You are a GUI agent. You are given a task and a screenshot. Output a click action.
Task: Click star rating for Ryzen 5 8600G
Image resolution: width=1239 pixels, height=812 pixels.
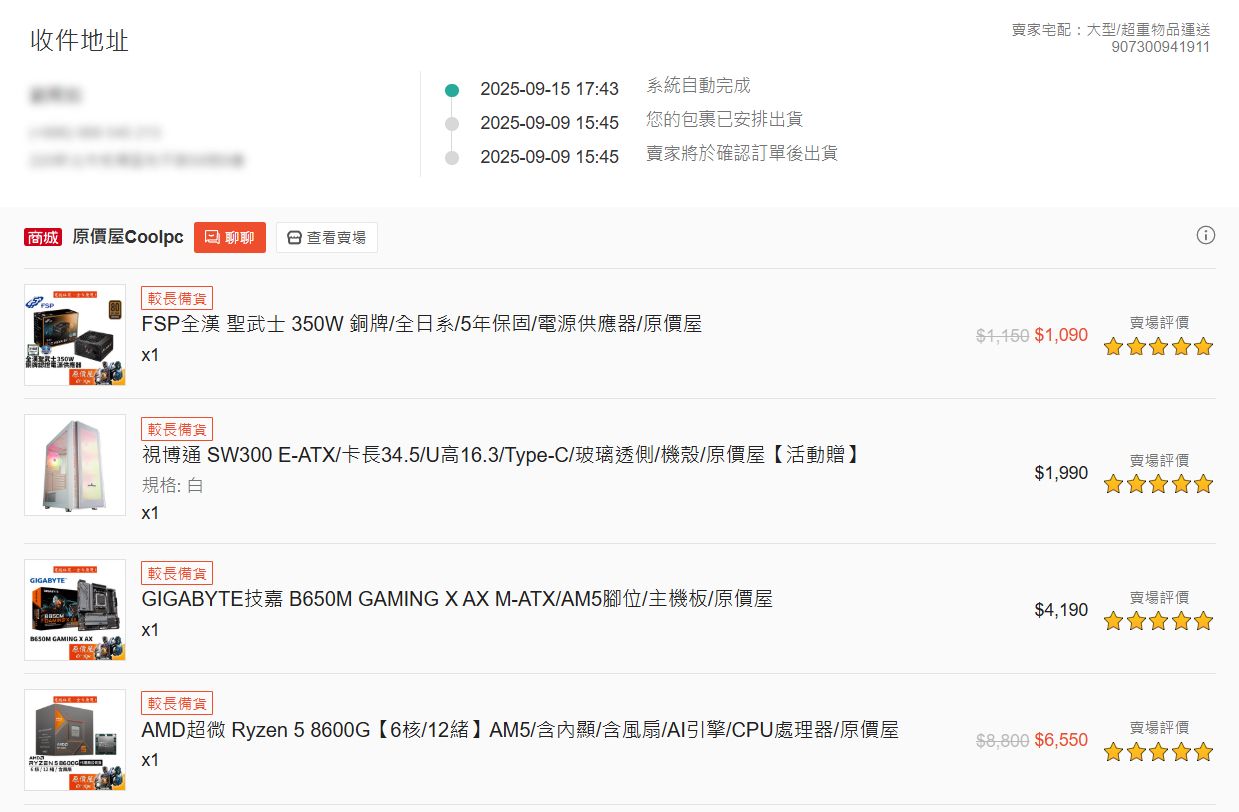(1158, 752)
